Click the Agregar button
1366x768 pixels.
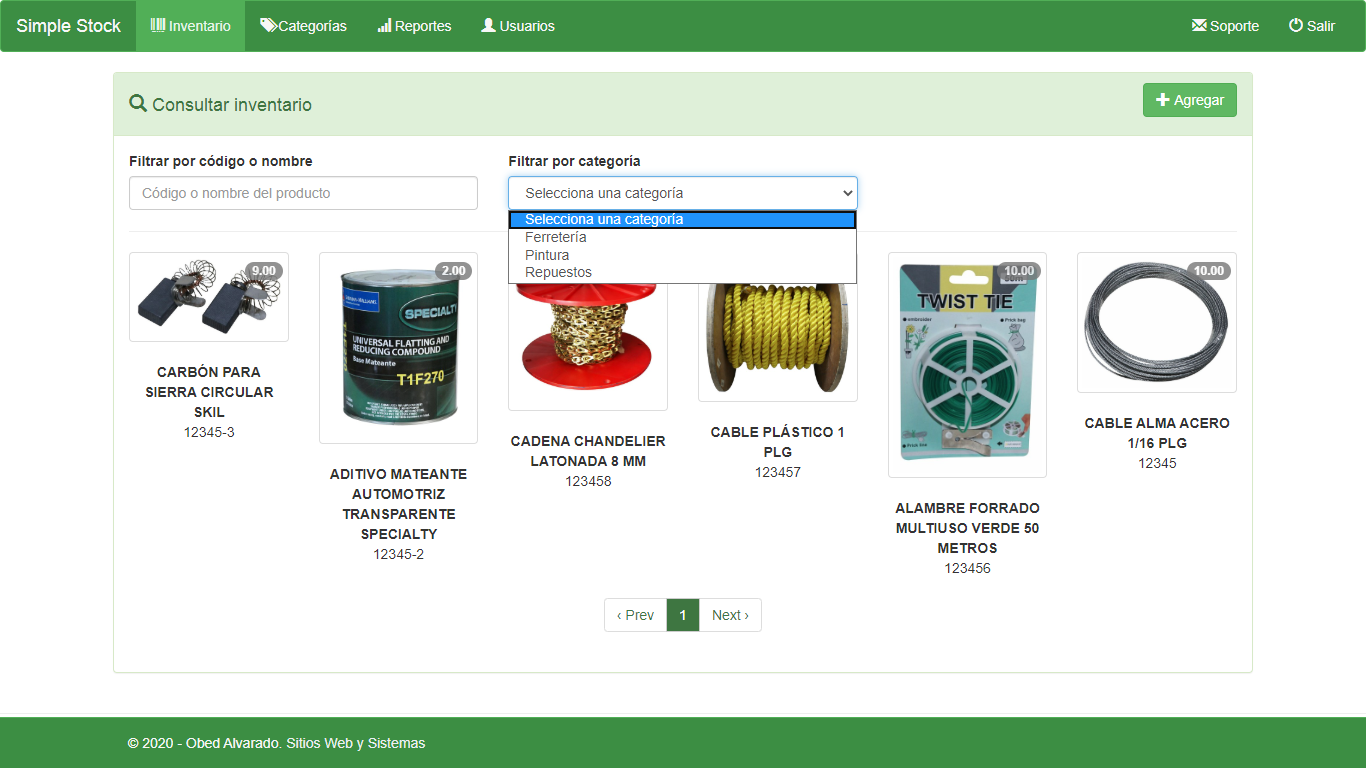pyautogui.click(x=1190, y=100)
